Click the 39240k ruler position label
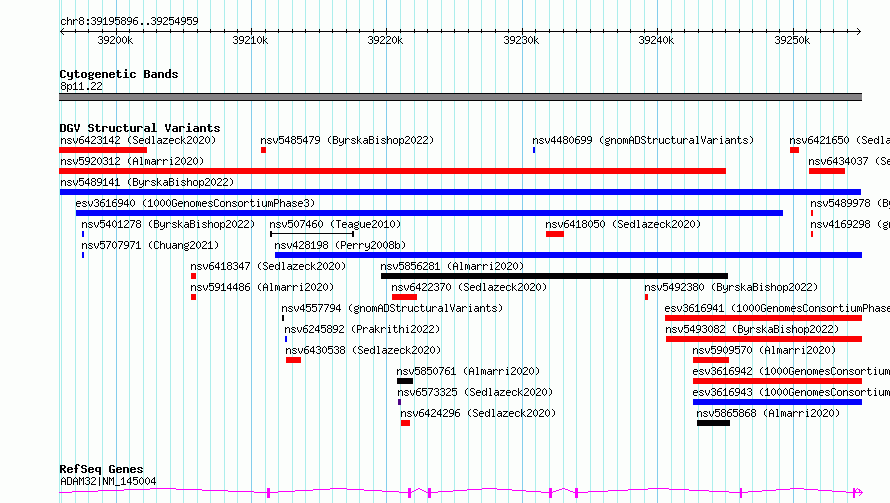 tap(656, 40)
